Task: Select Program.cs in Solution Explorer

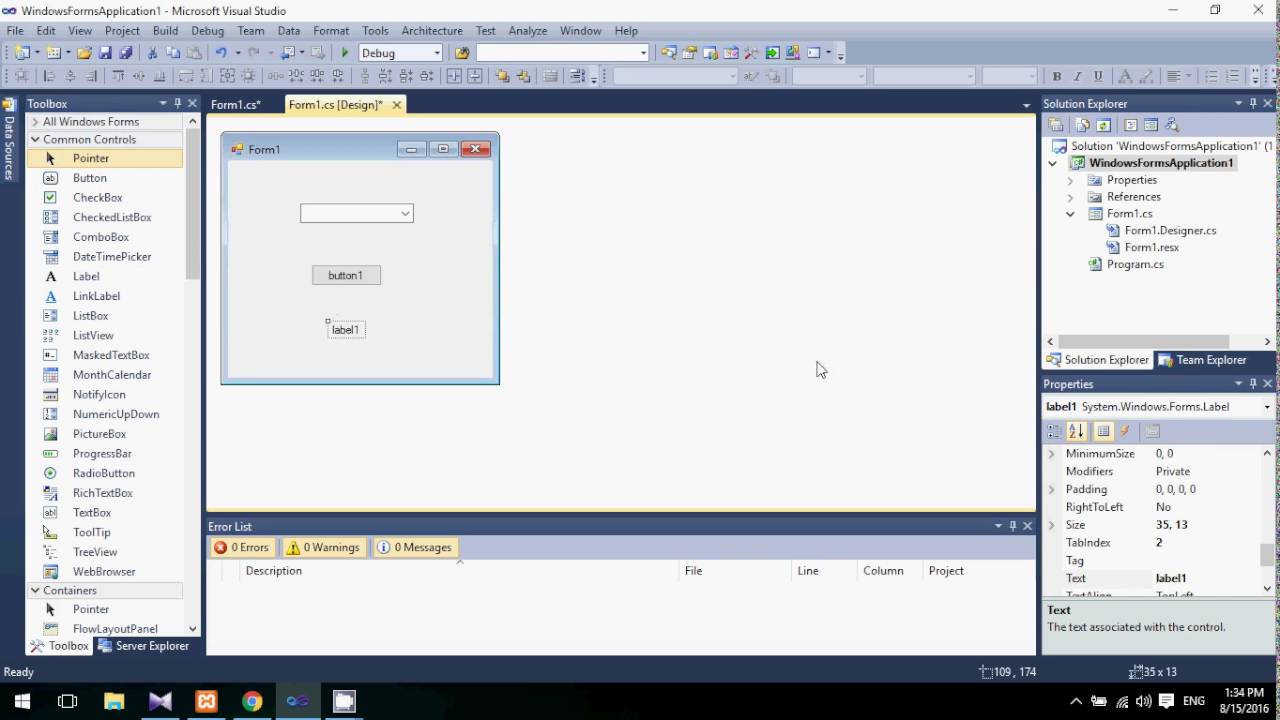Action: (x=1135, y=265)
